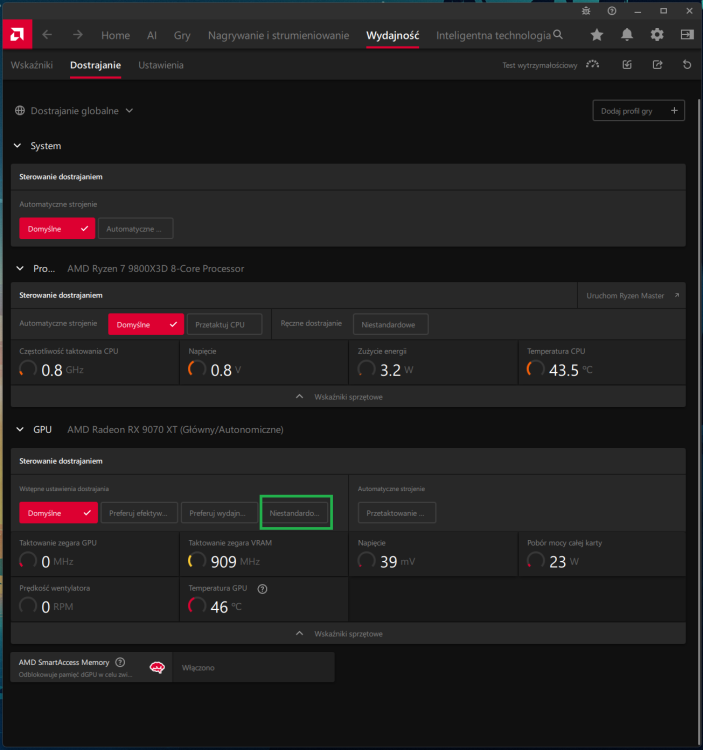The height and width of the screenshot is (750, 703).
Task: Open Nagrywanie i strumieniowanie tab
Action: point(278,35)
